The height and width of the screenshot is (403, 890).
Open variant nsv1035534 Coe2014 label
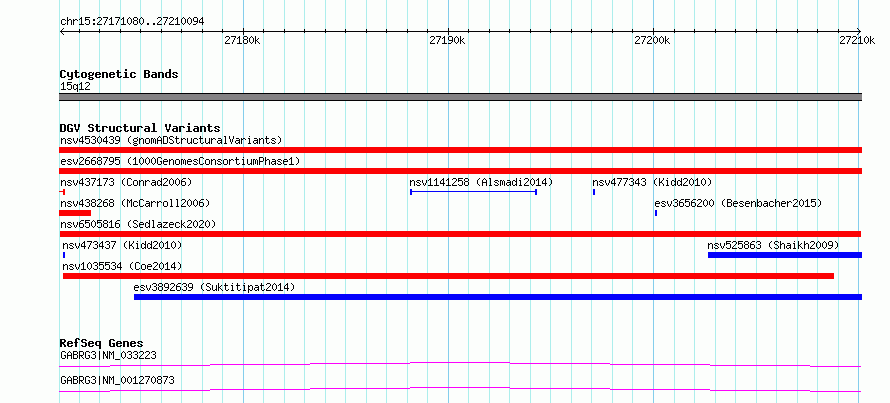pos(122,266)
